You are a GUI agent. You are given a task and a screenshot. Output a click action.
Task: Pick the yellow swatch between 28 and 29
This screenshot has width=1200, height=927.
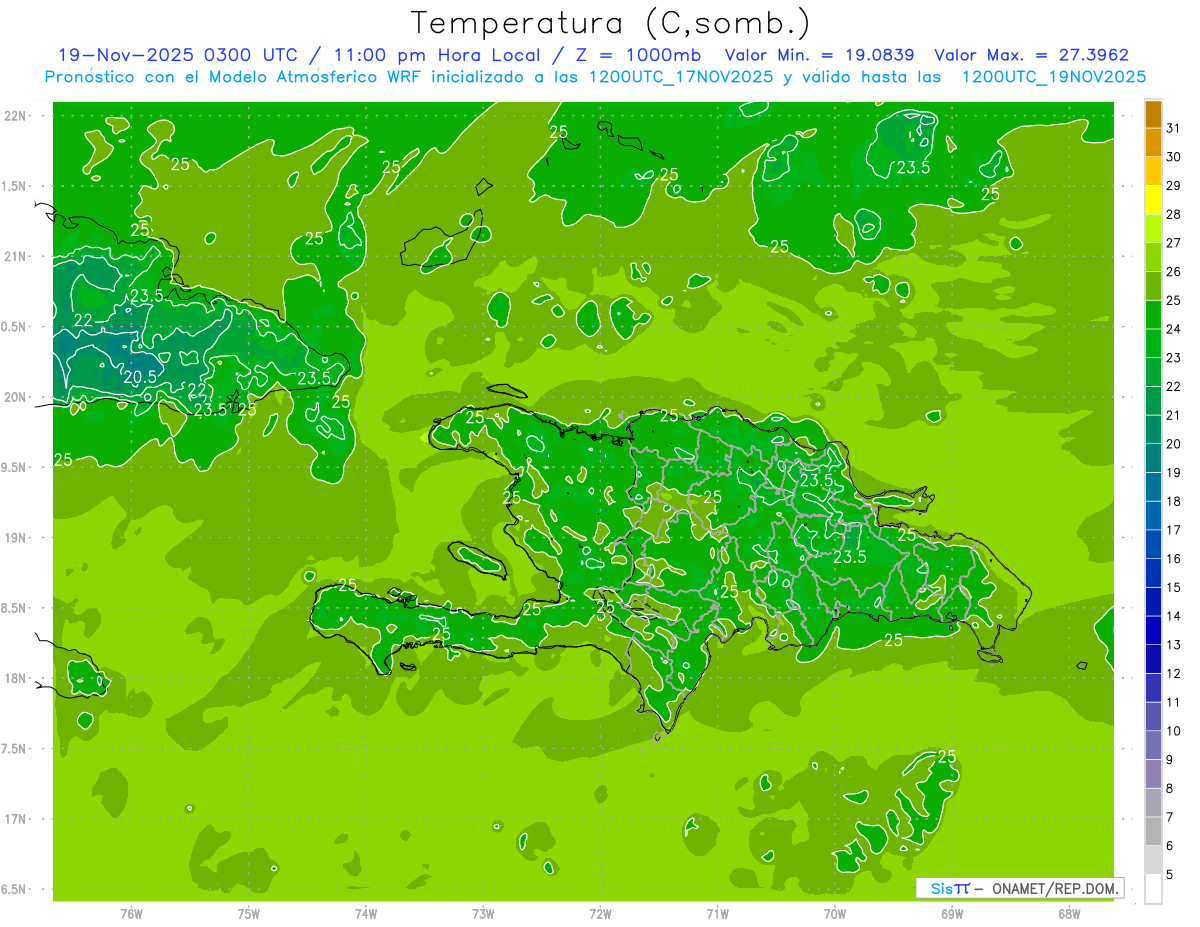pos(1153,200)
